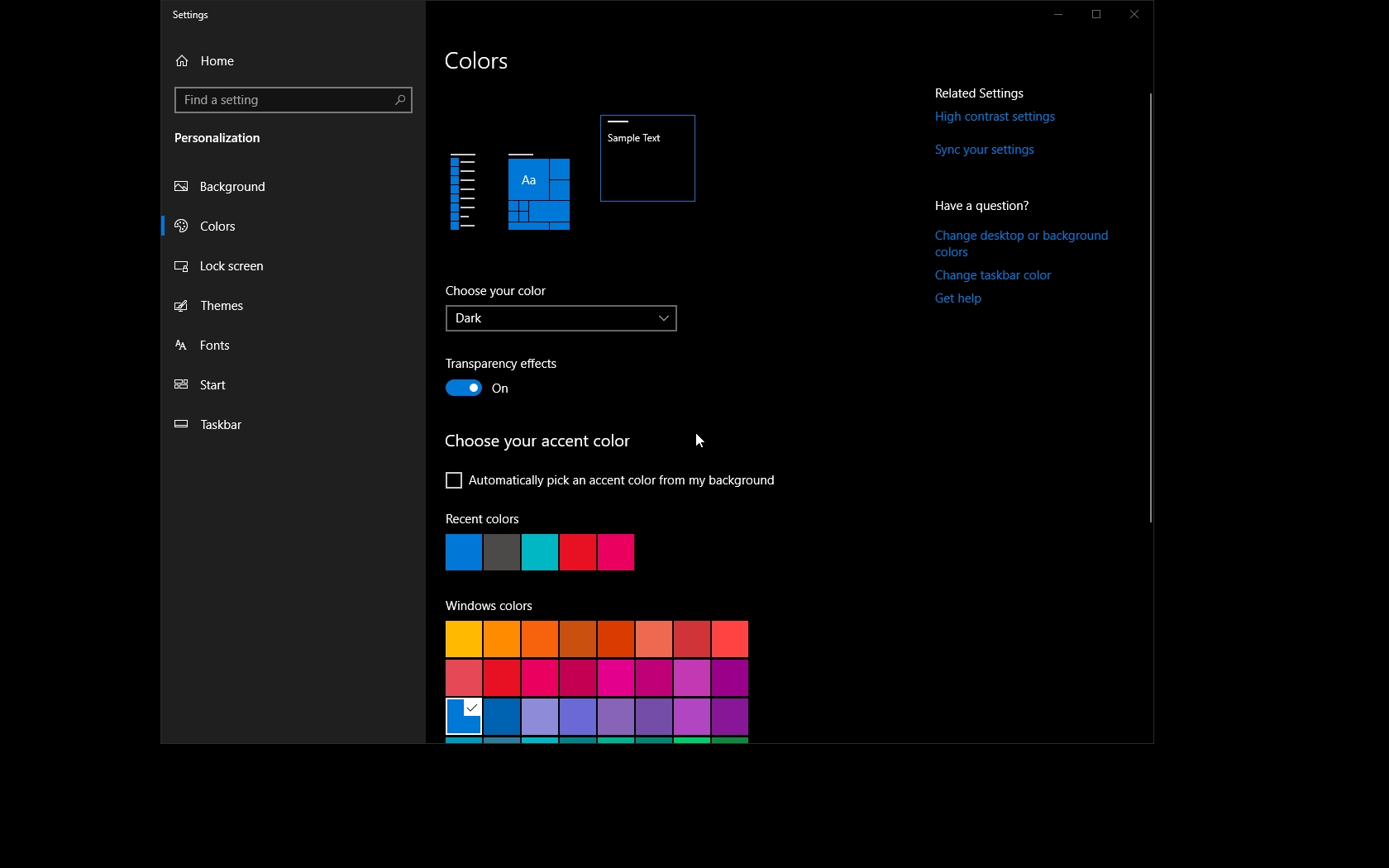The width and height of the screenshot is (1389, 868).
Task: Select the last swatch in second Windows colors row
Action: click(730, 678)
